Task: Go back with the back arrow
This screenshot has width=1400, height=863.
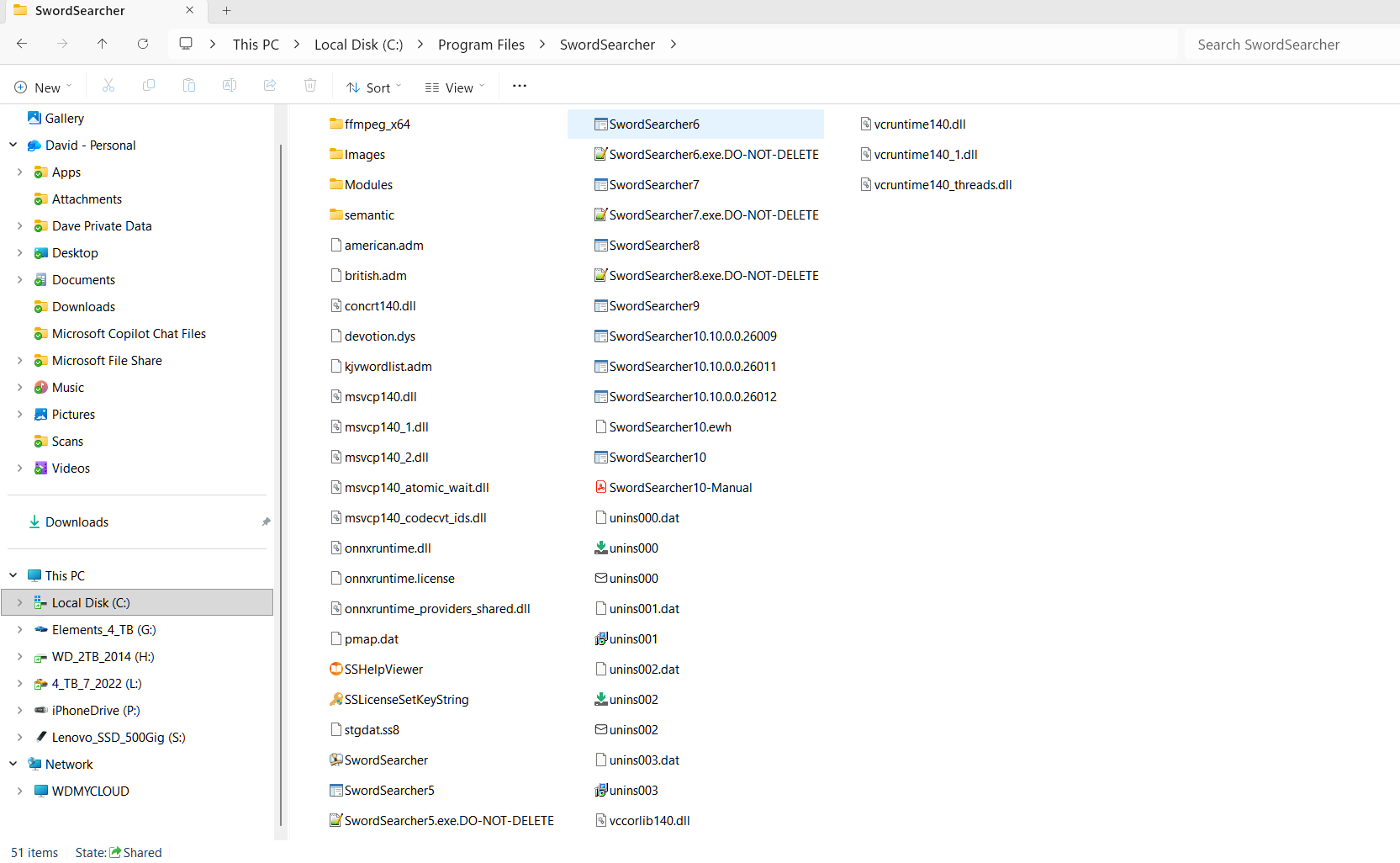Action: pos(22,44)
